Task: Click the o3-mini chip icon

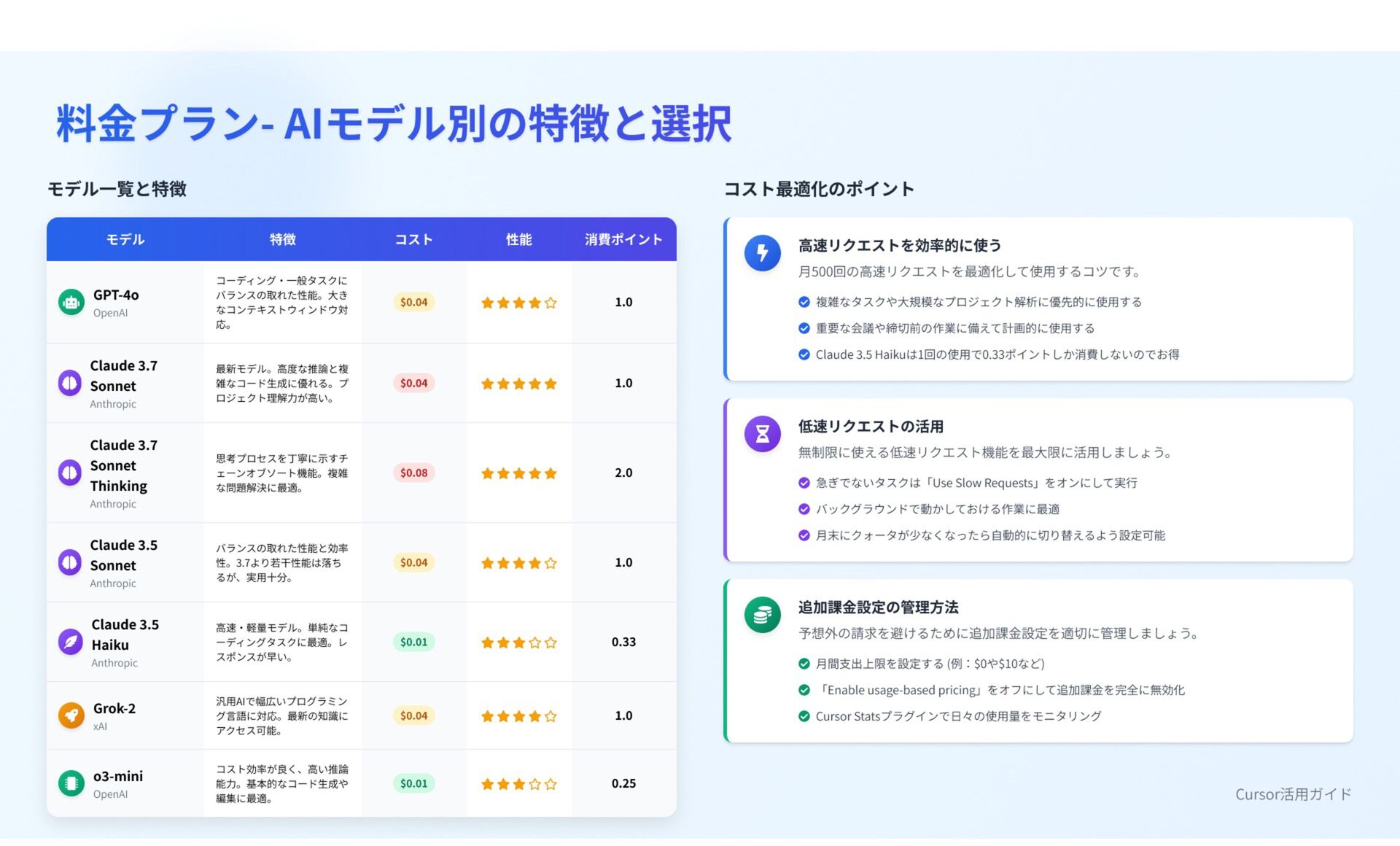Action: coord(71,783)
